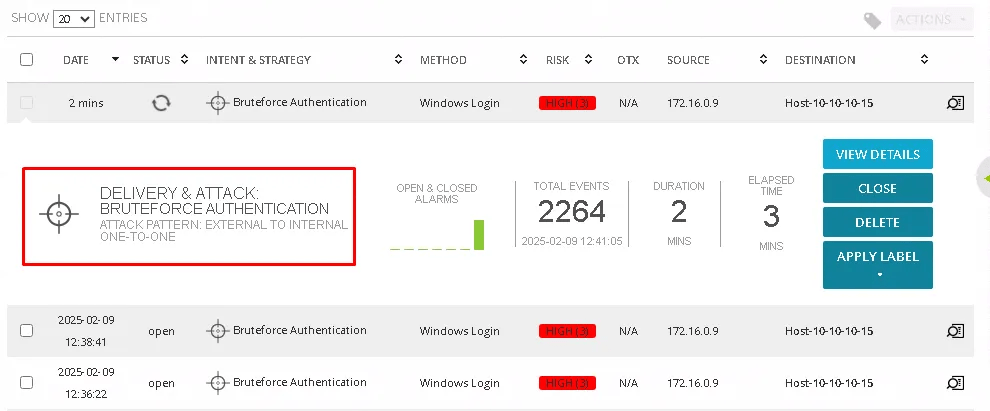
Task: Check the box for the 12:36:22 alarm
Action: click(27, 383)
